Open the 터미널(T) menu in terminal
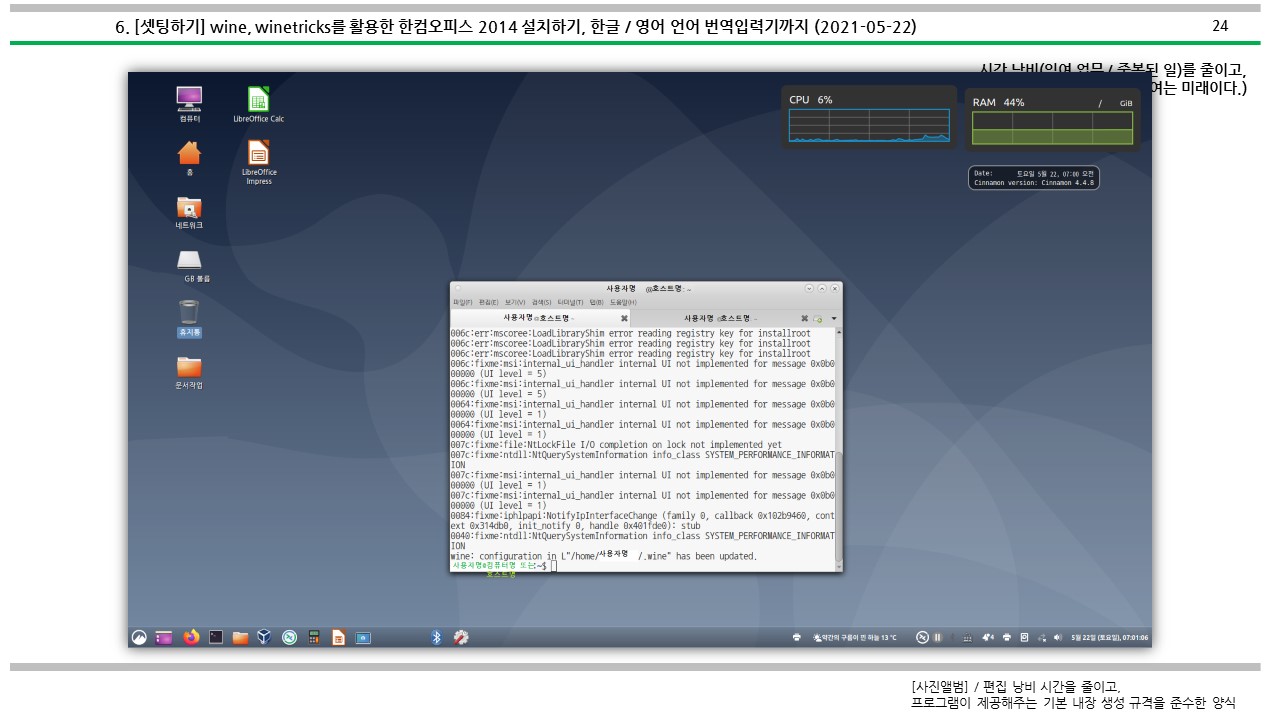 pos(570,302)
